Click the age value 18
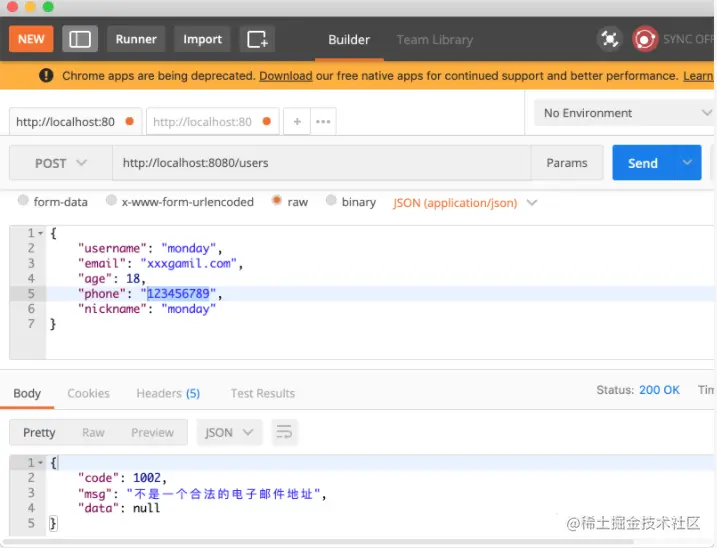Viewport: 717px width, 548px height. (x=133, y=278)
